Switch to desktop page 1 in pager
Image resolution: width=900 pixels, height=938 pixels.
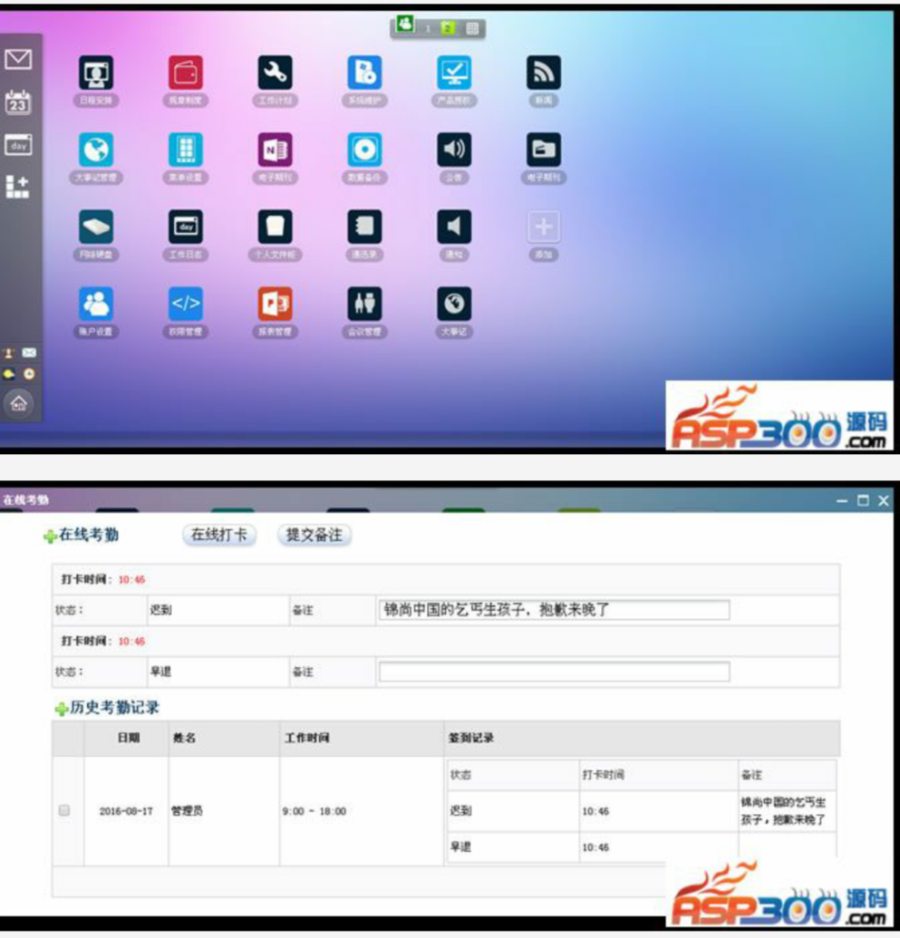tap(428, 28)
